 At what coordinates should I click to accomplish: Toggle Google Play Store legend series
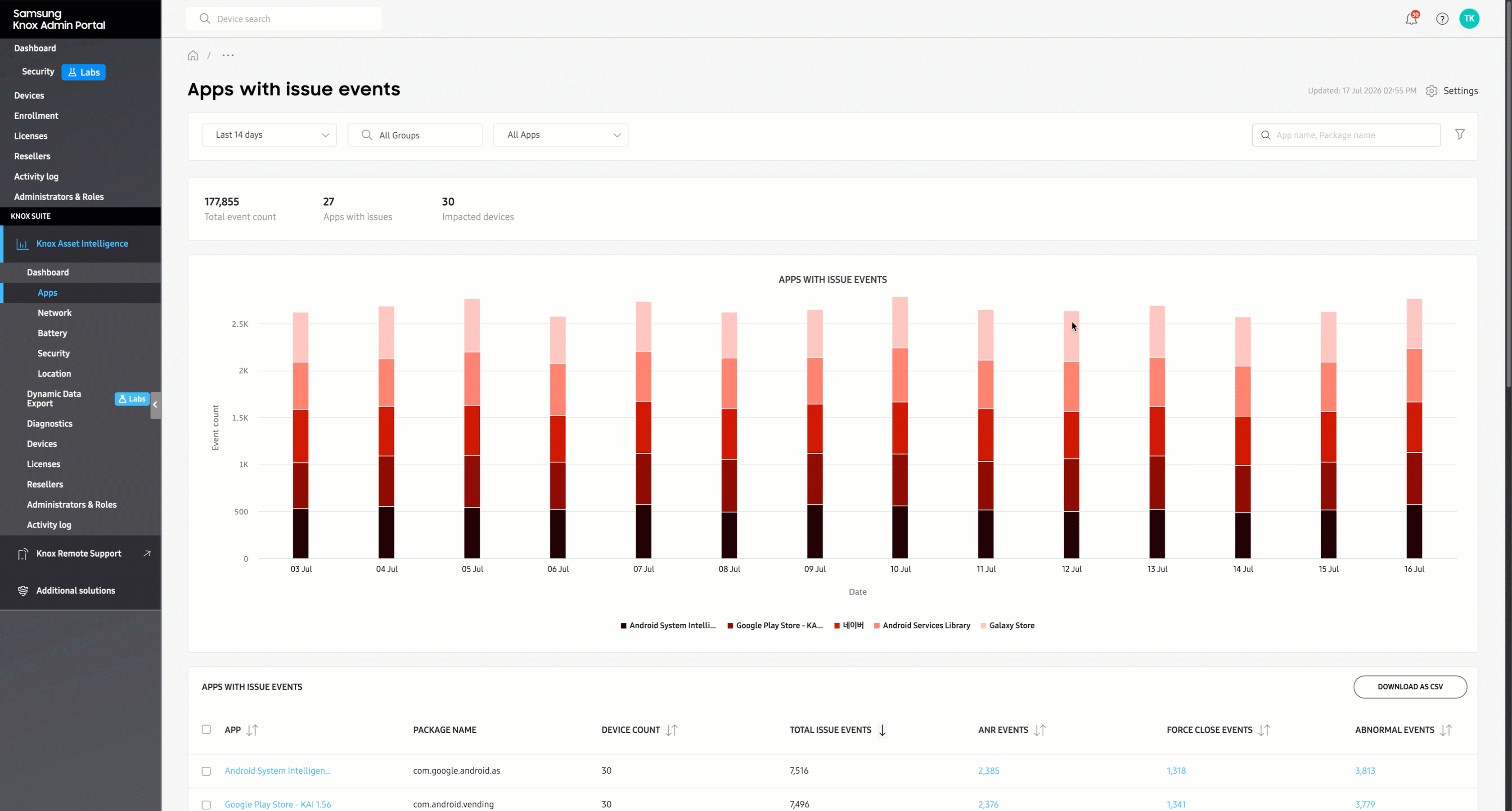click(x=775, y=626)
